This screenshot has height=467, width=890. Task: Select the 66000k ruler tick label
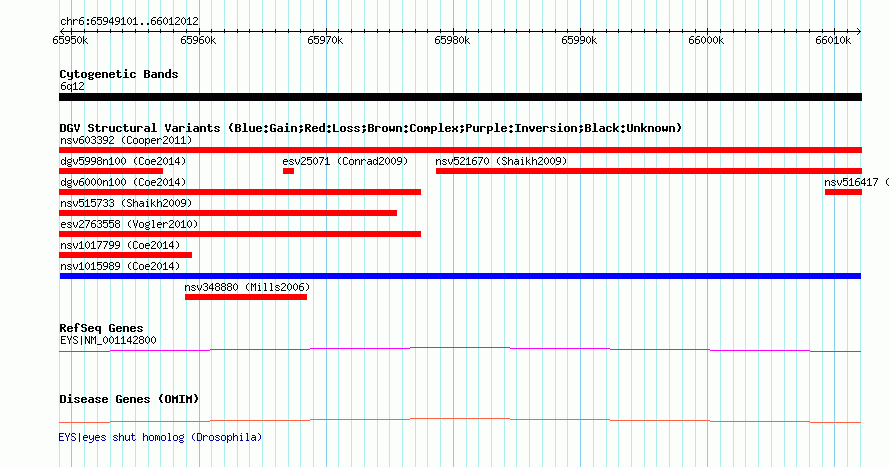click(706, 41)
